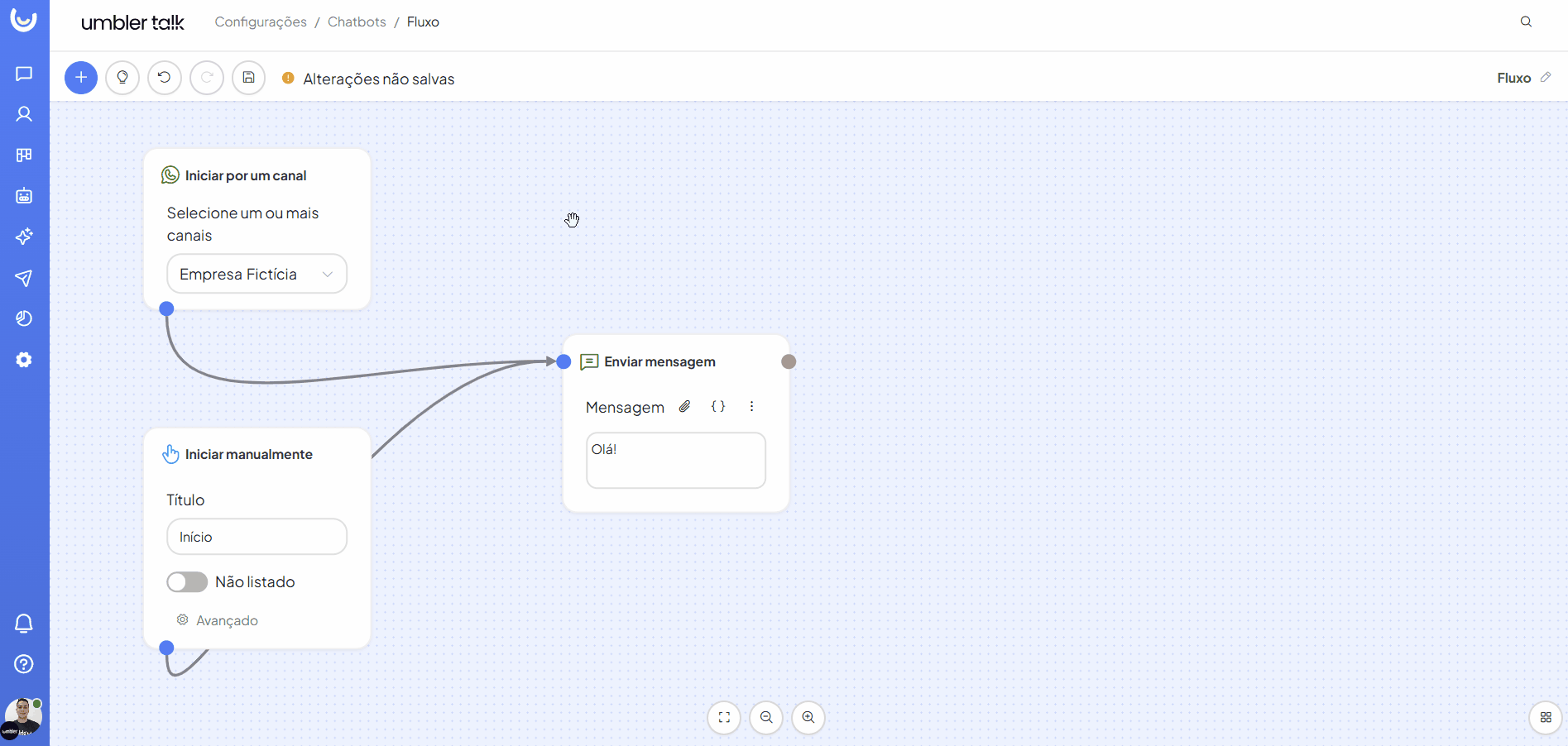The height and width of the screenshot is (746, 1568).
Task: Open the chatbot icon in the sidebar
Action: click(x=24, y=196)
